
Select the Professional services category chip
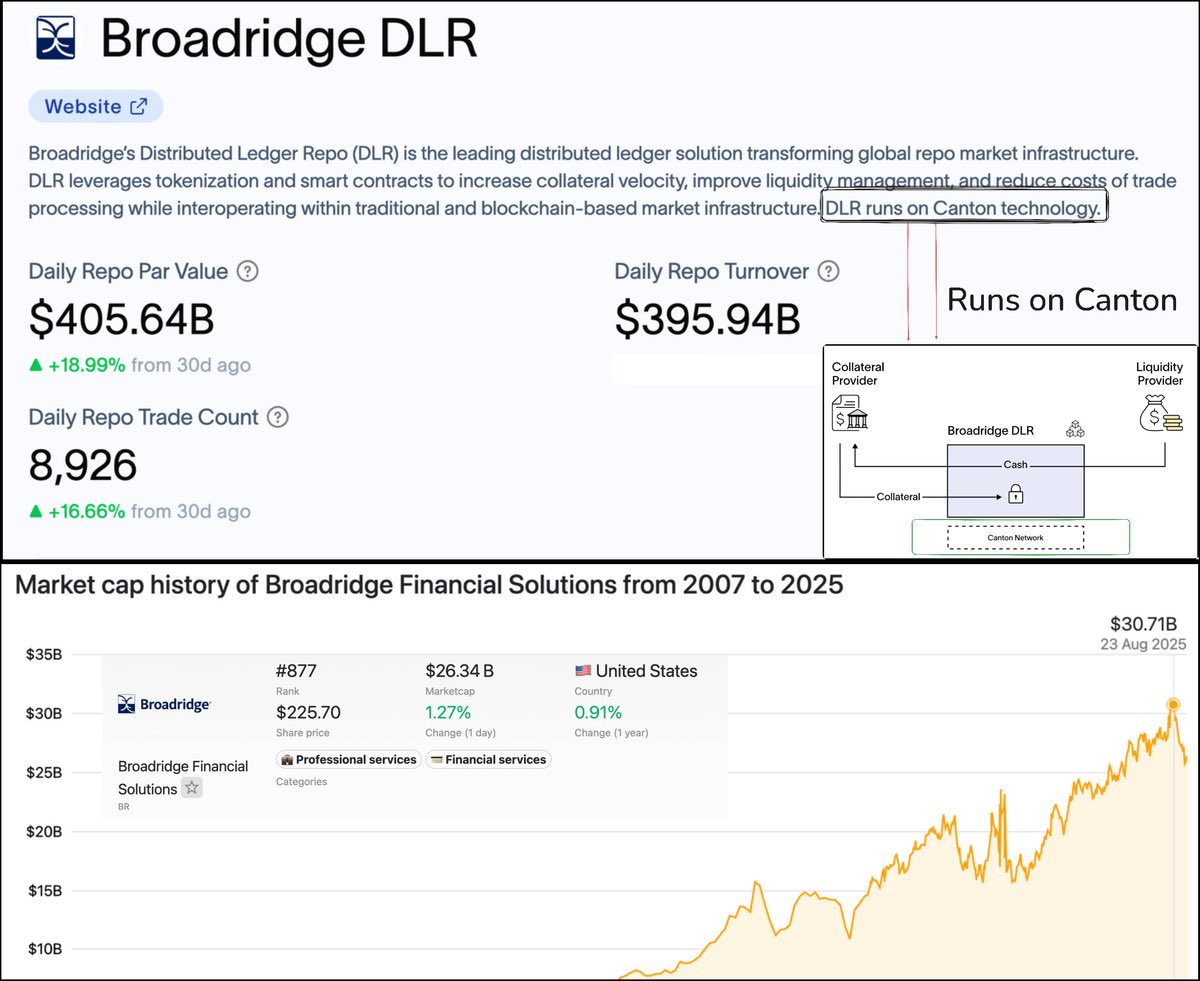coord(348,759)
